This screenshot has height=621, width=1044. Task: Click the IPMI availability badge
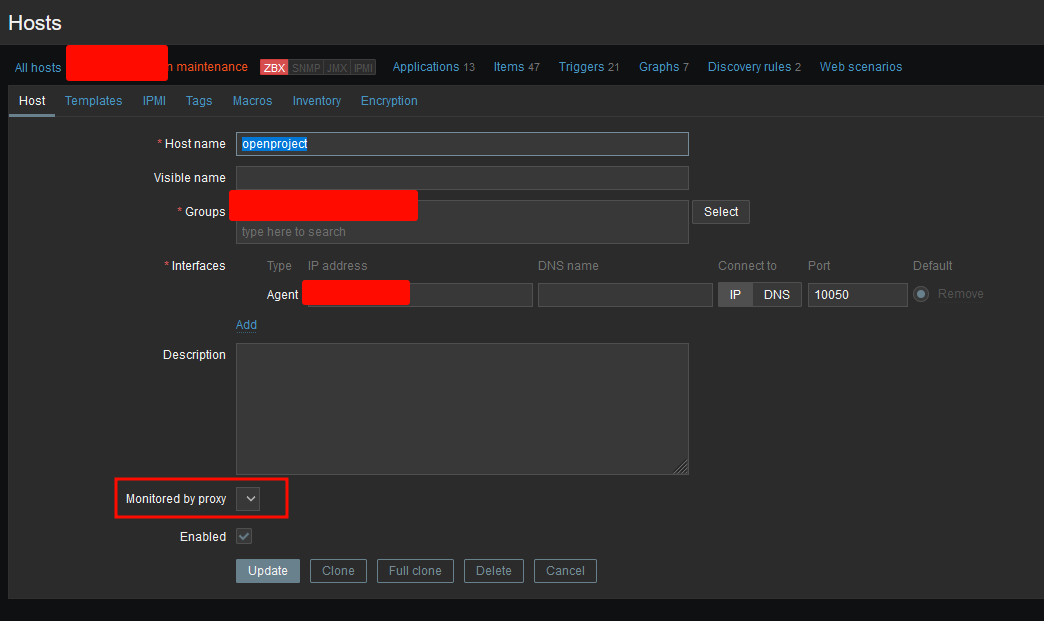pyautogui.click(x=363, y=67)
